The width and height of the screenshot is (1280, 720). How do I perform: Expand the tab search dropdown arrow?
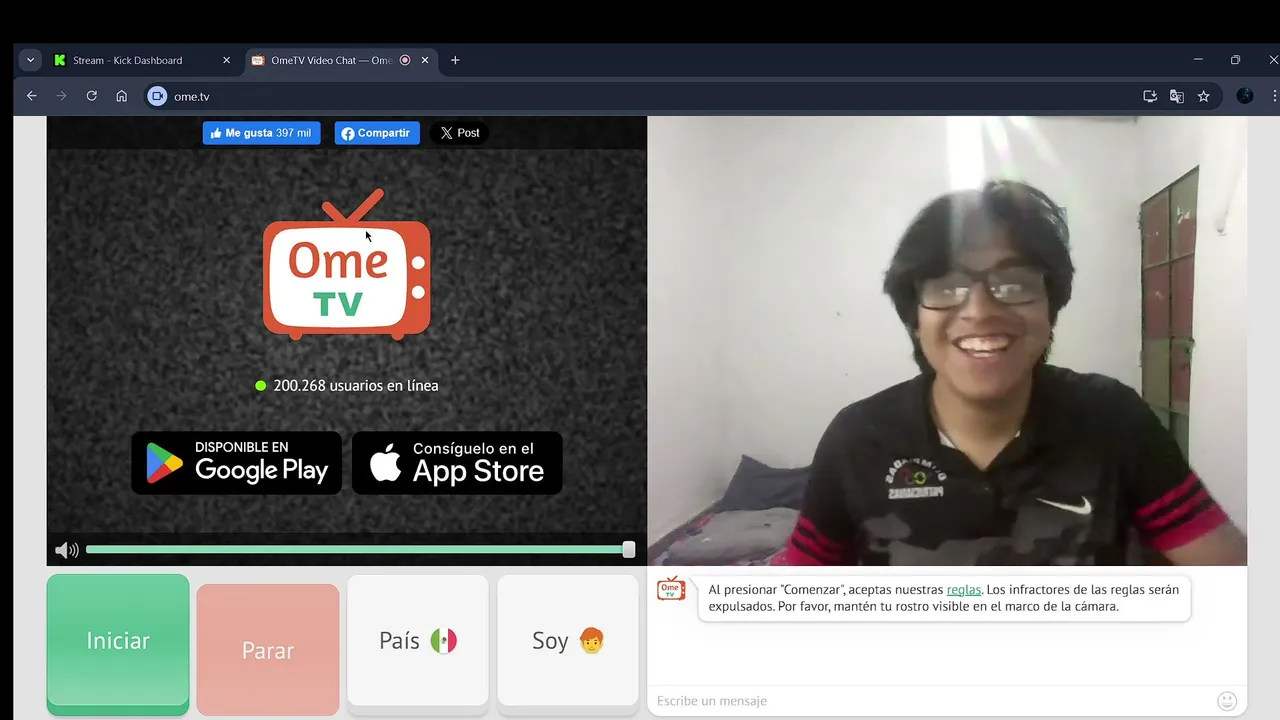click(30, 60)
